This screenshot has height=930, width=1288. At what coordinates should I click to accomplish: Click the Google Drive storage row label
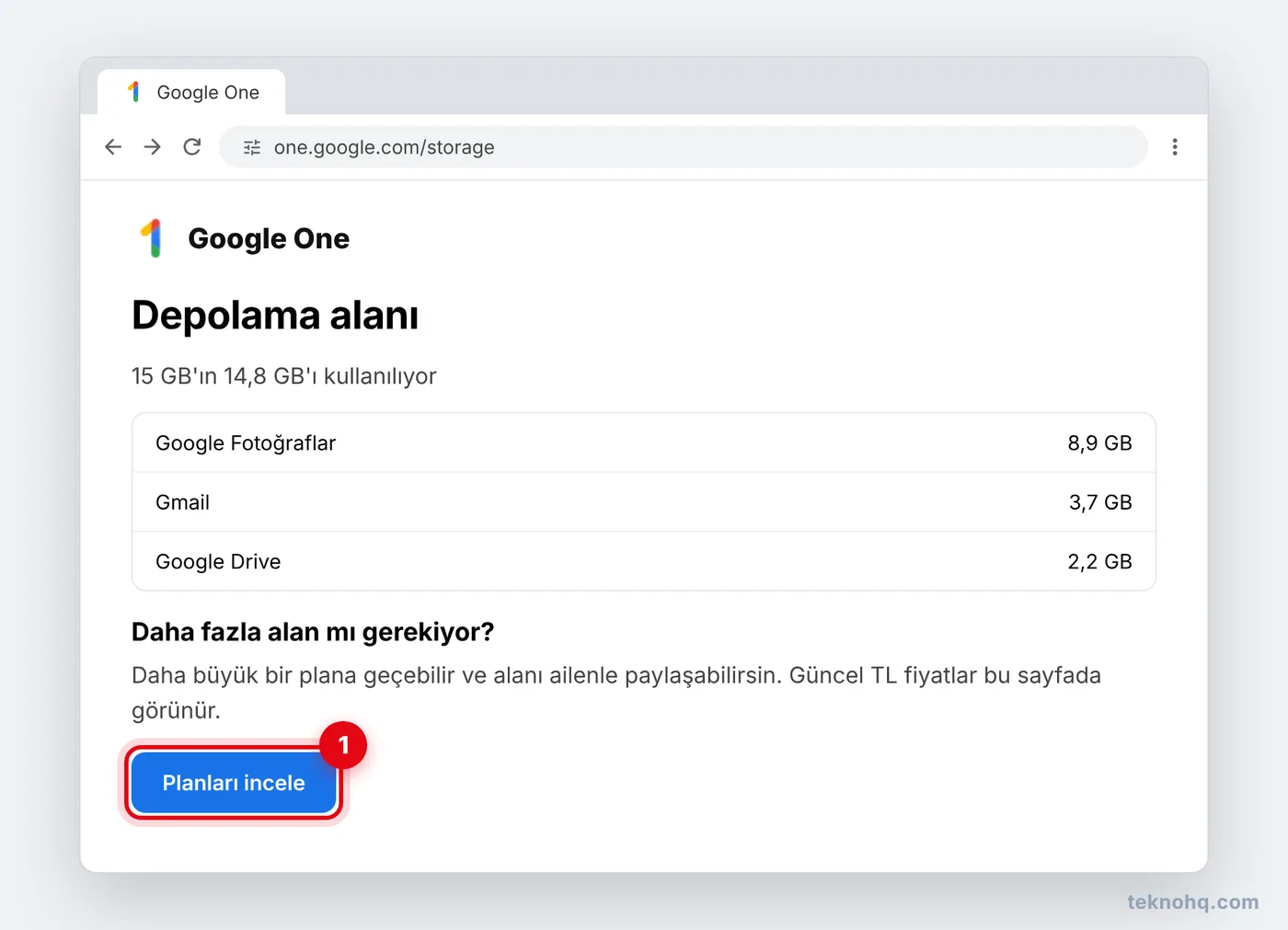tap(218, 561)
